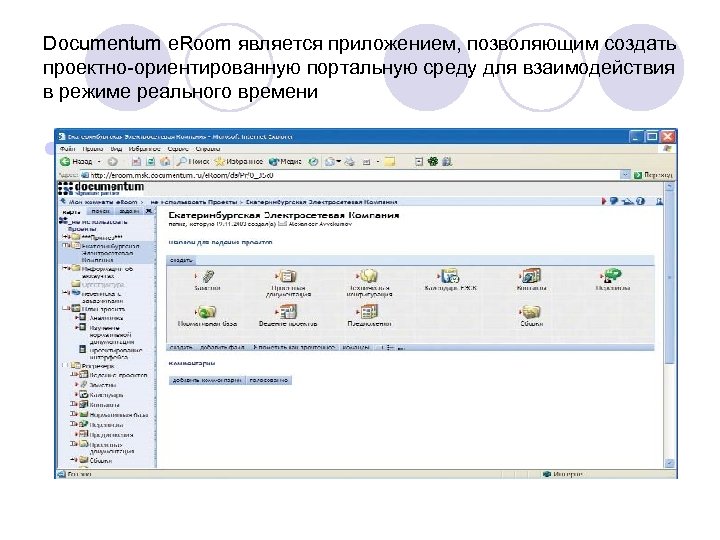This screenshot has height=540, width=720.
Task: Switch to the поиск sidebar tab
Action: pyautogui.click(x=100, y=211)
